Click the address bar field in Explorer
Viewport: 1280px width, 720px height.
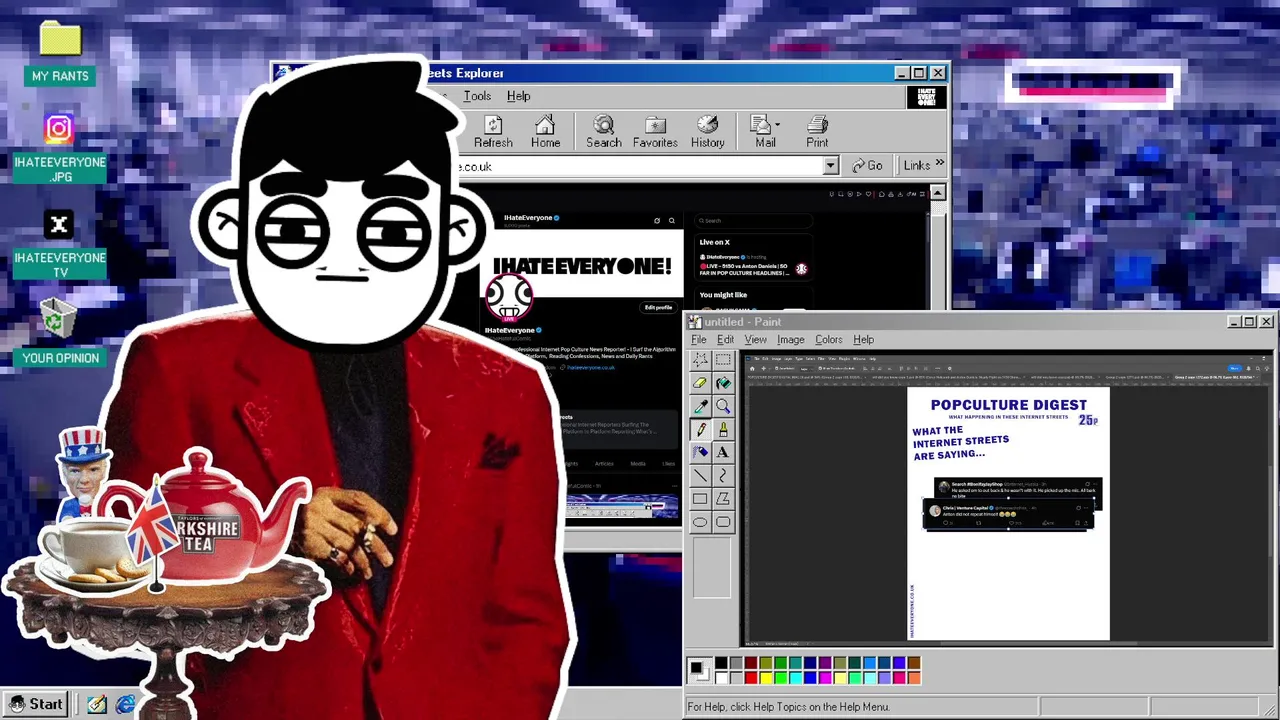pos(640,166)
